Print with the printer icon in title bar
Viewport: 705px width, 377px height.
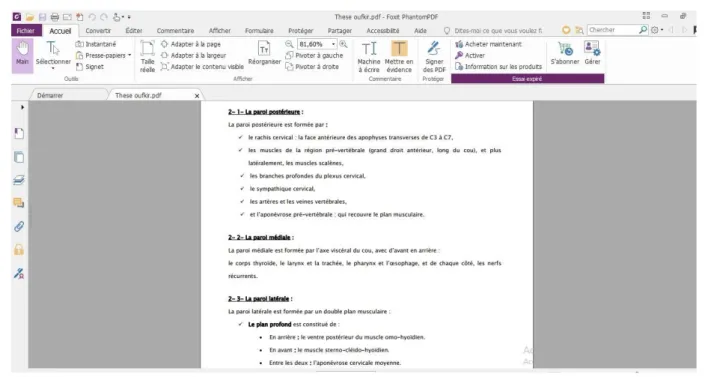(55, 17)
